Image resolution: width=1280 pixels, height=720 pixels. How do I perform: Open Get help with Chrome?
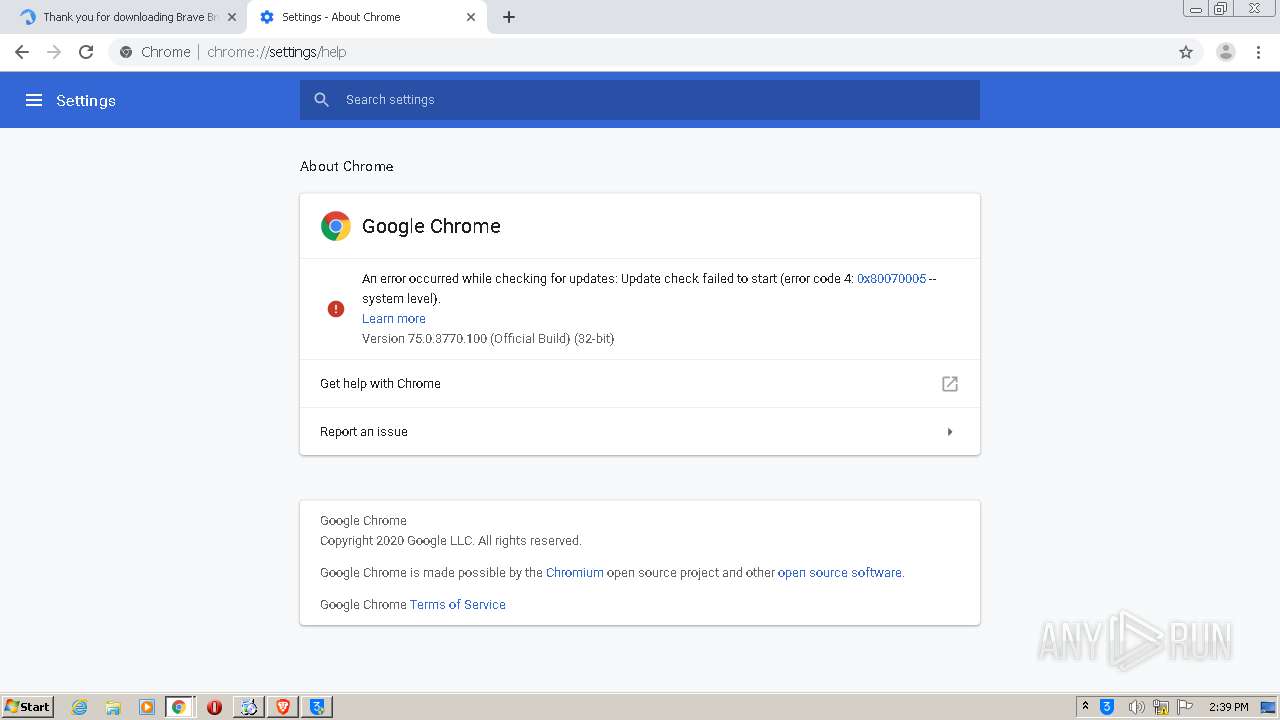coord(640,384)
